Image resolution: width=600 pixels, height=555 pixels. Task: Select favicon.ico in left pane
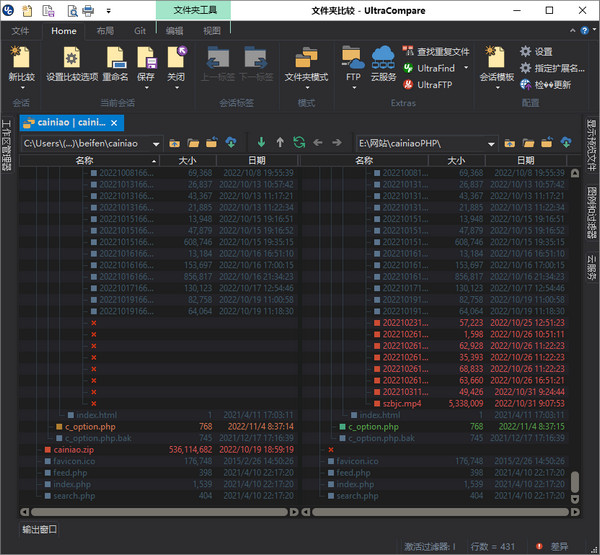coord(74,461)
